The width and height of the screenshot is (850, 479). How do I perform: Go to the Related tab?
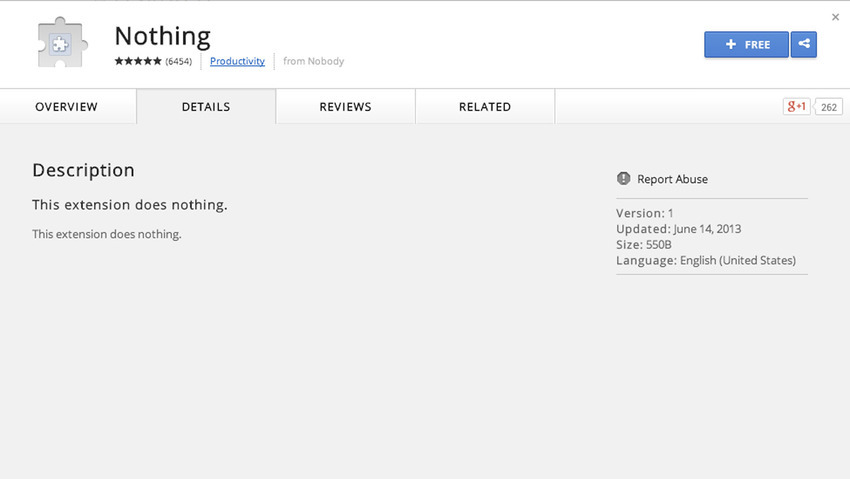[x=485, y=107]
